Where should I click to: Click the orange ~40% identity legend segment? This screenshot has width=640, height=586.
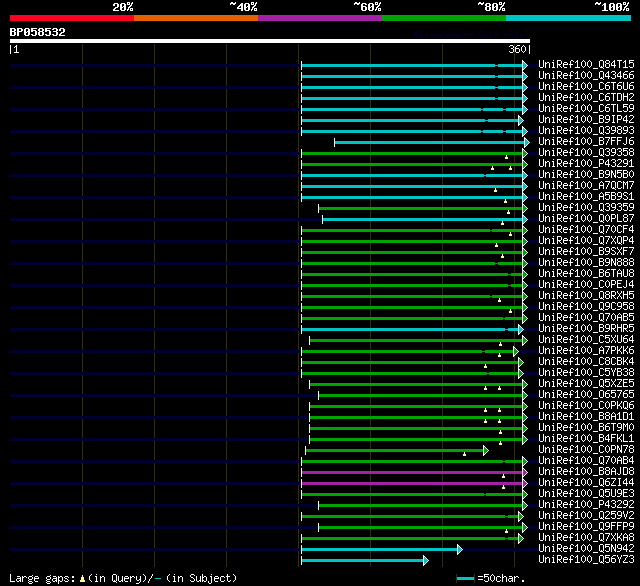point(196,18)
